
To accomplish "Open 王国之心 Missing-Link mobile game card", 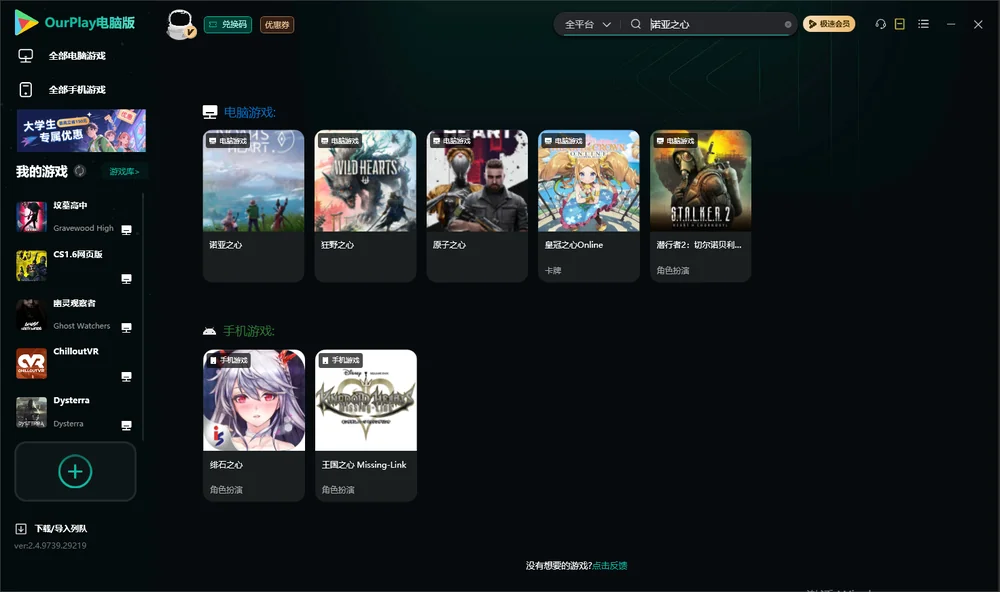I will pos(366,425).
